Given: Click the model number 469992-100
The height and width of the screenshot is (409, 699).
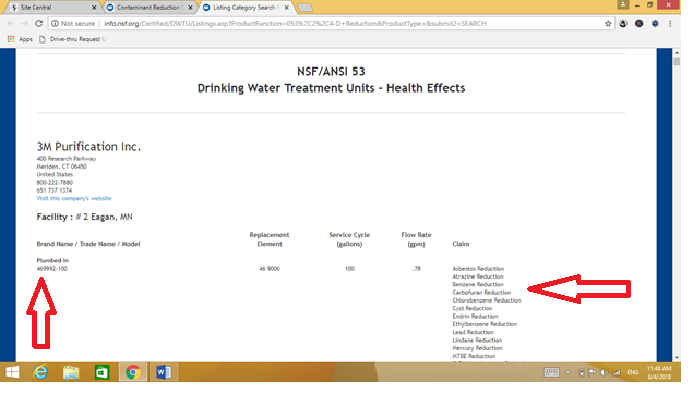Looking at the screenshot, I should tap(52, 269).
